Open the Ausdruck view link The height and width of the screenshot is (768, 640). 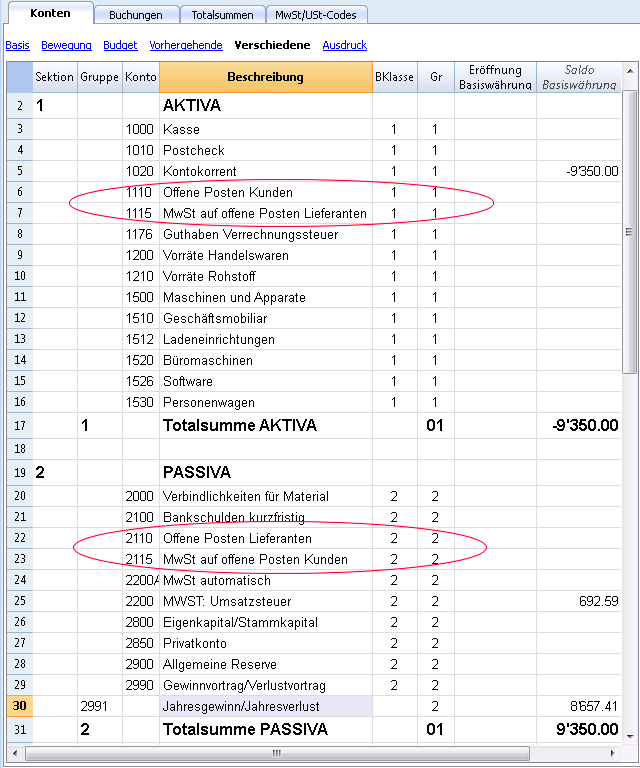(345, 45)
